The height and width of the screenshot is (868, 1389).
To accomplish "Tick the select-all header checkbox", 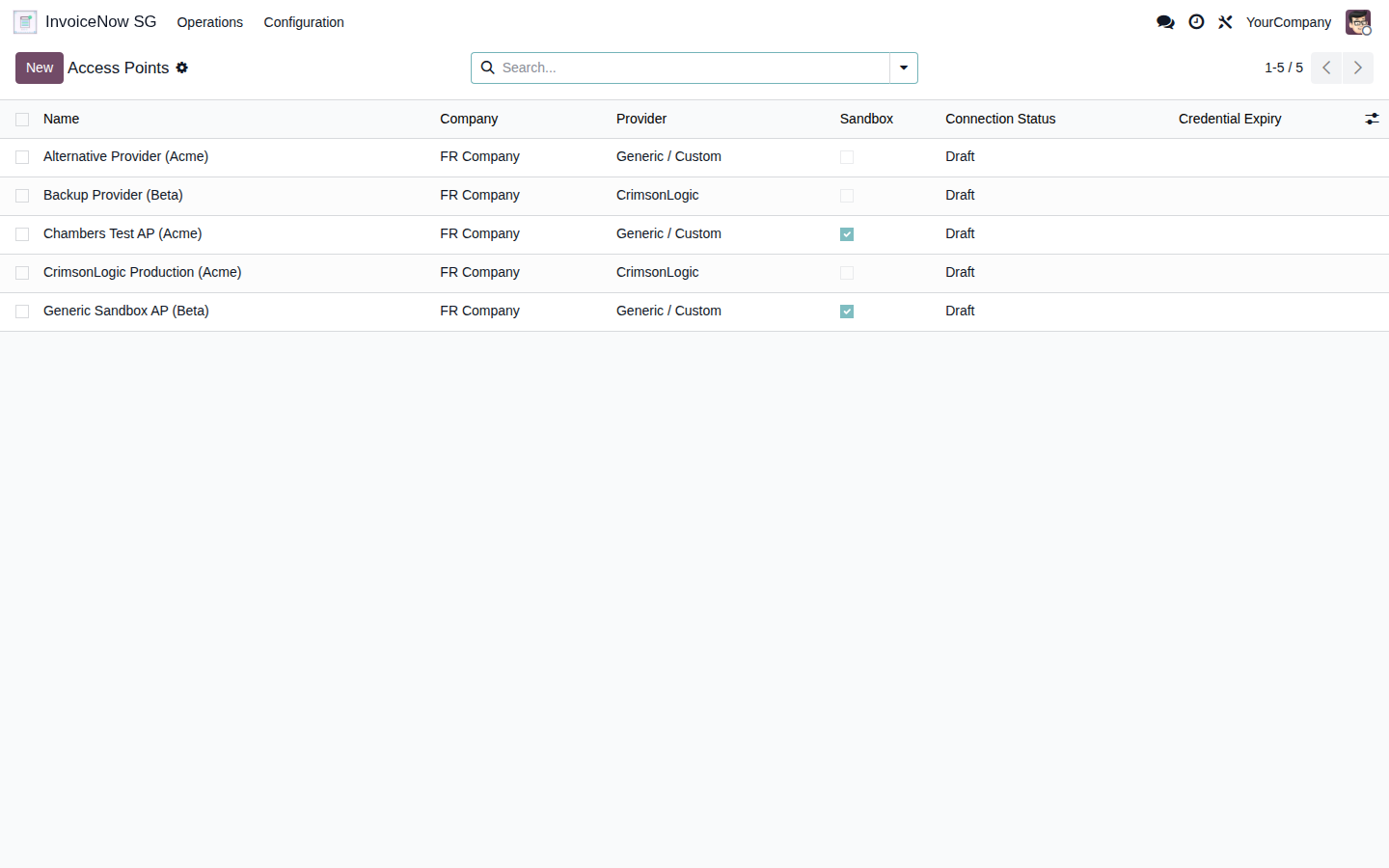I will (22, 120).
